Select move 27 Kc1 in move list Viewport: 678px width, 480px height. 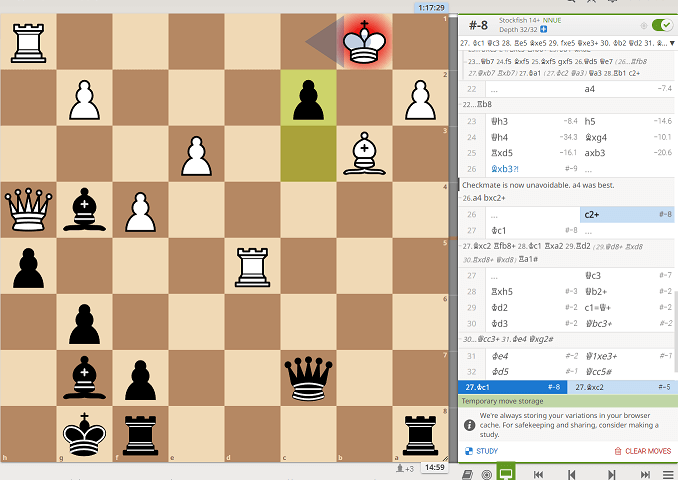(532, 230)
